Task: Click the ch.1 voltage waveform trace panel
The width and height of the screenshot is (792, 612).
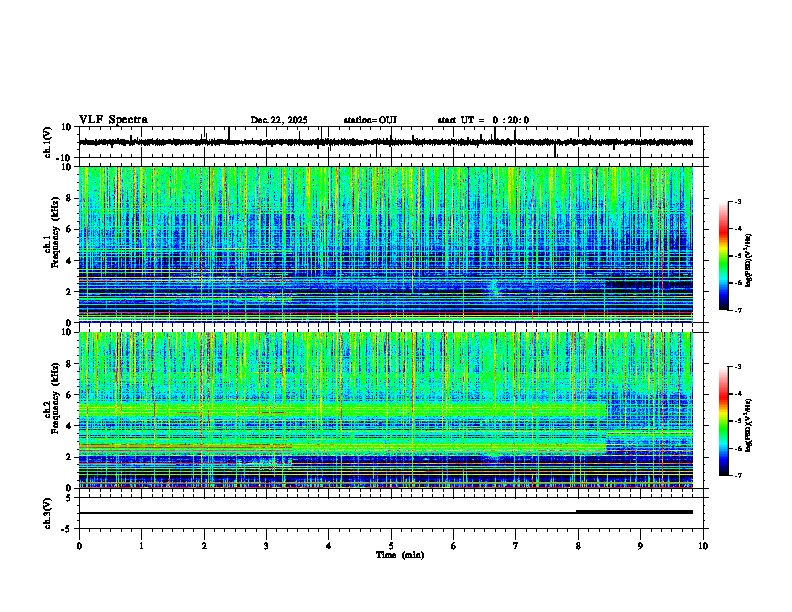Action: [391, 142]
